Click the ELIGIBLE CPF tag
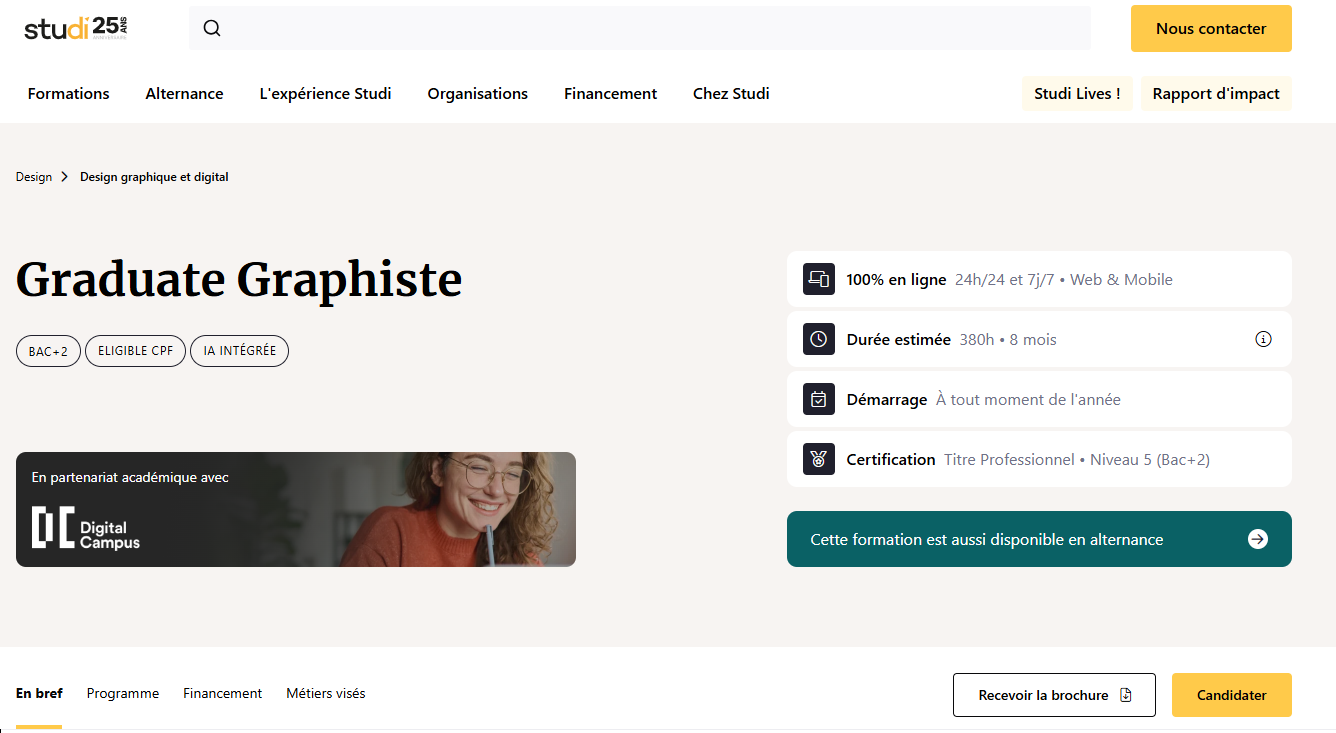Image resolution: width=1336 pixels, height=733 pixels. click(x=136, y=351)
